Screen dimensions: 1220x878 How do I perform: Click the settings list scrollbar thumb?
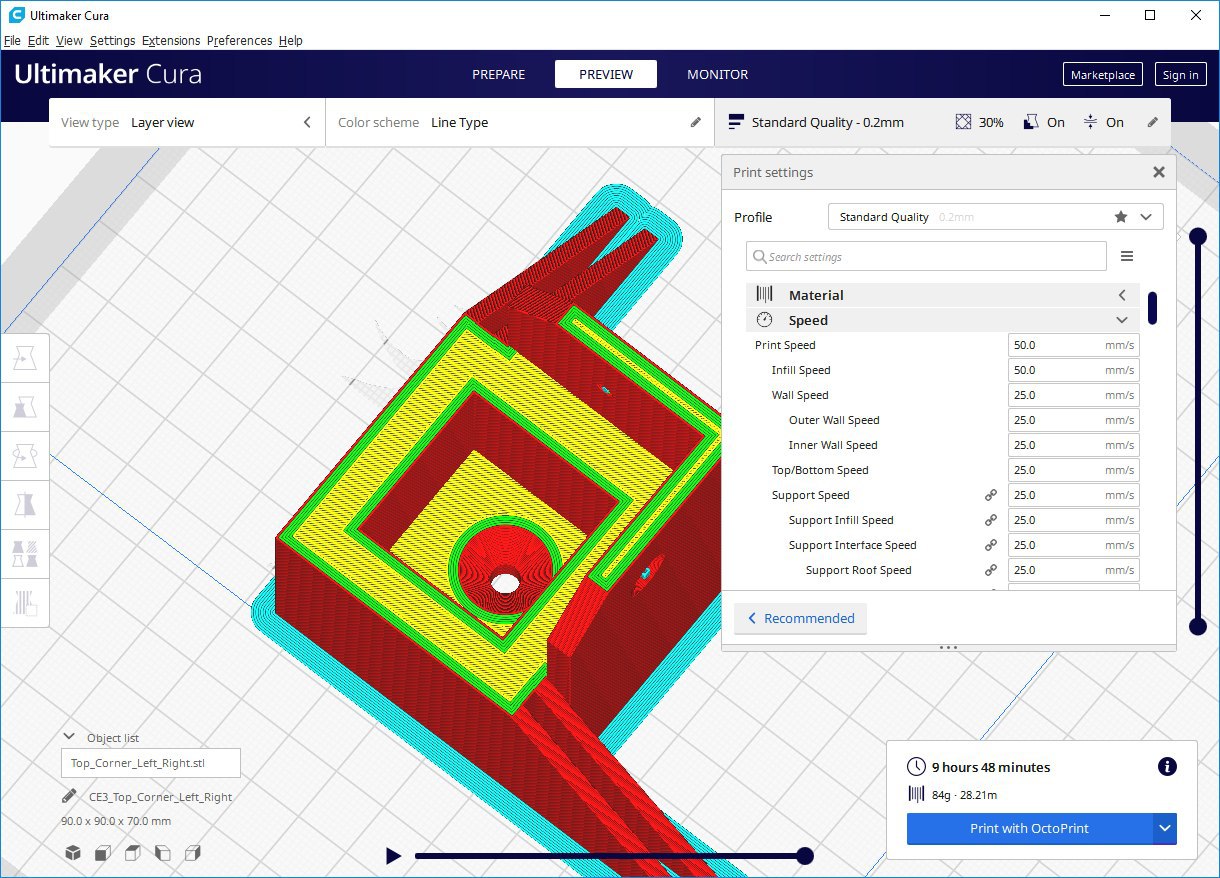1153,308
